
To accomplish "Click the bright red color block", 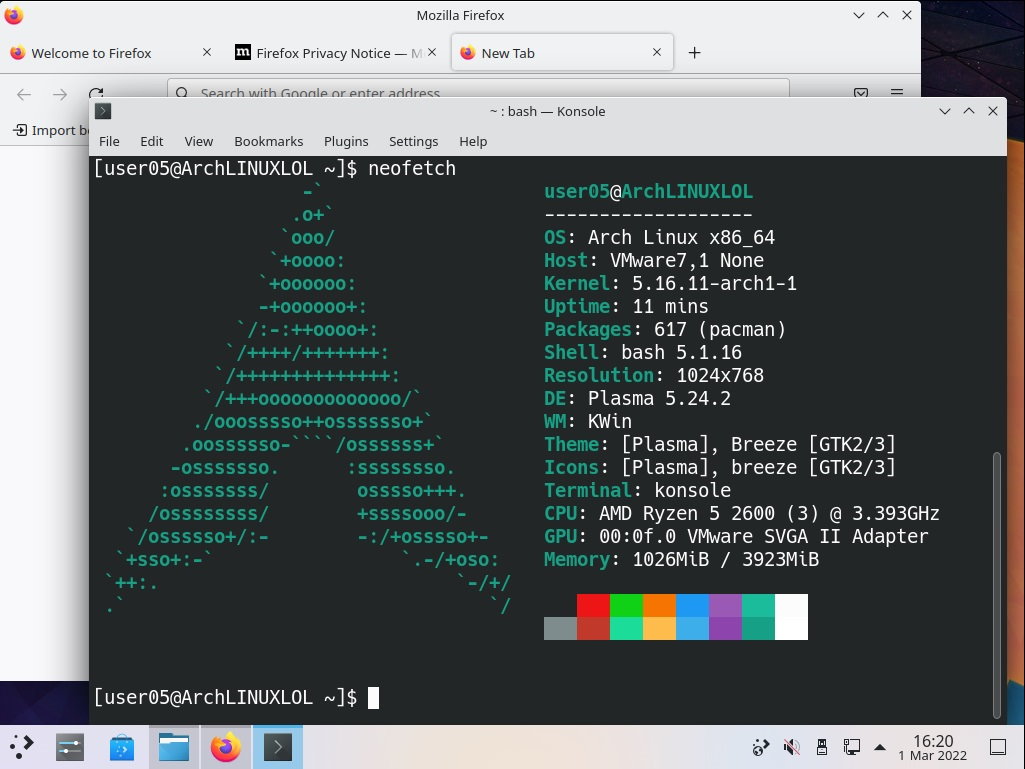I will pyautogui.click(x=593, y=606).
